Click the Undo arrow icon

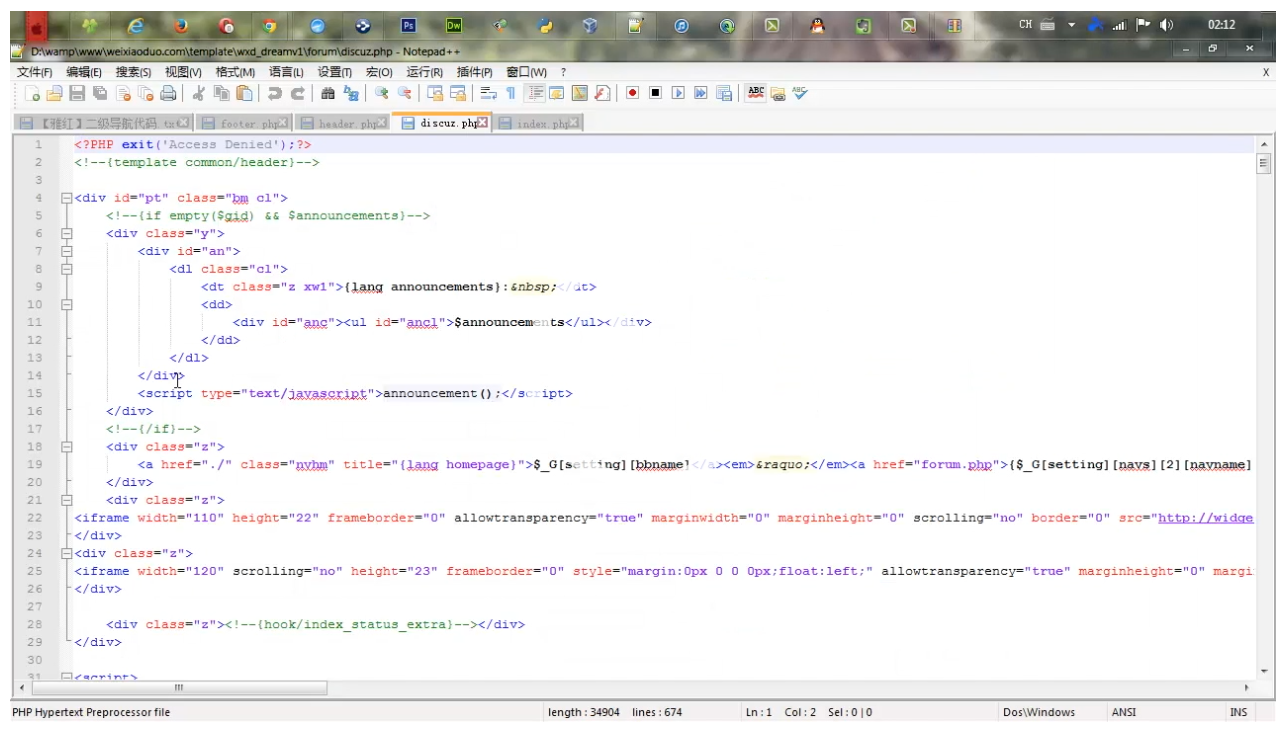[274, 93]
